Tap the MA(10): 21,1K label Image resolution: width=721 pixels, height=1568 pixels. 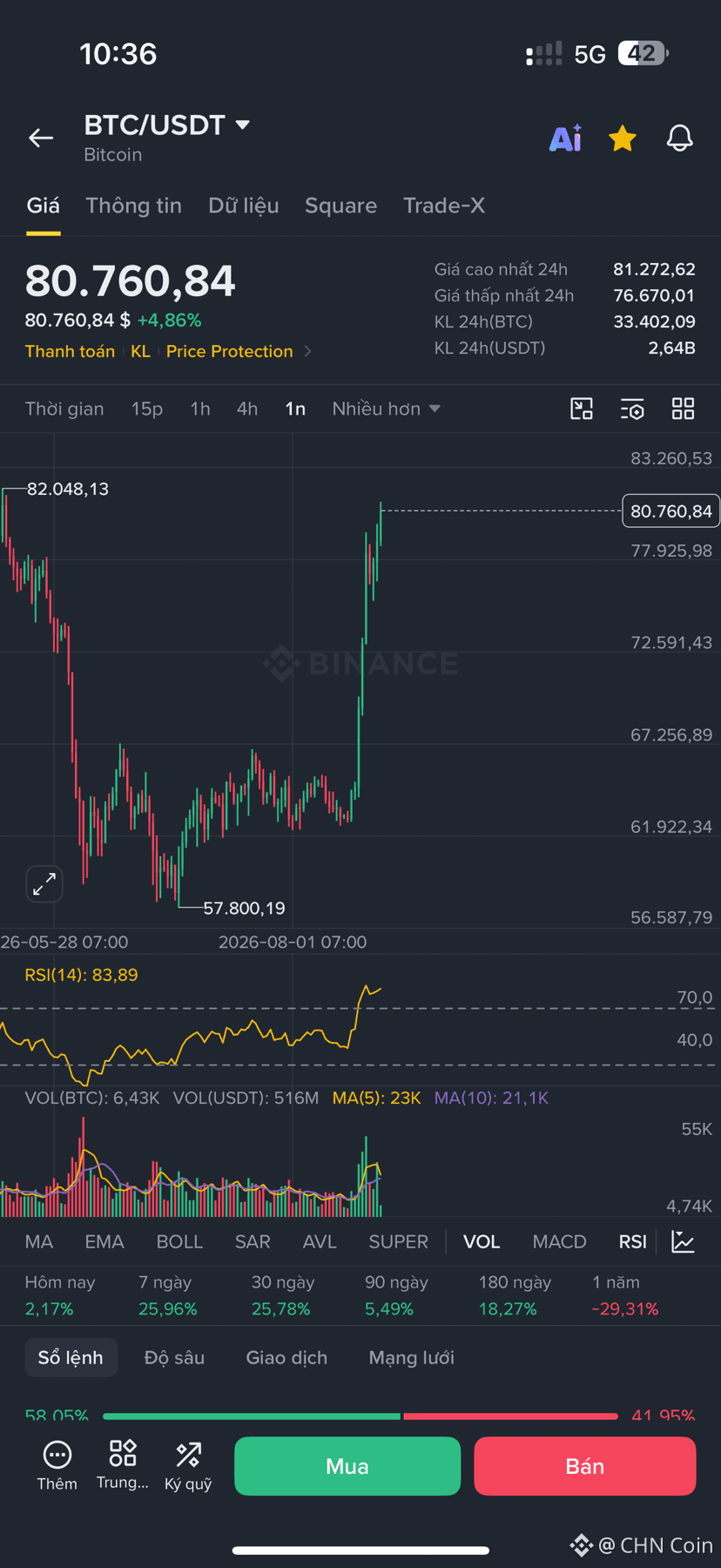[491, 1098]
